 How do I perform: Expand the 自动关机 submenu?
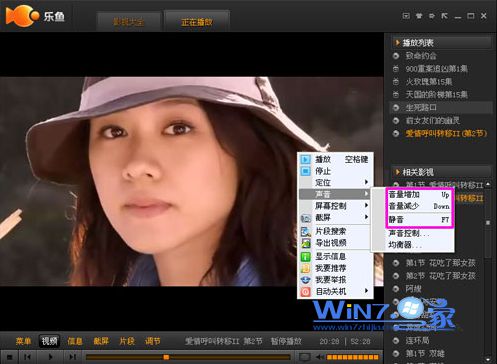tap(336, 292)
